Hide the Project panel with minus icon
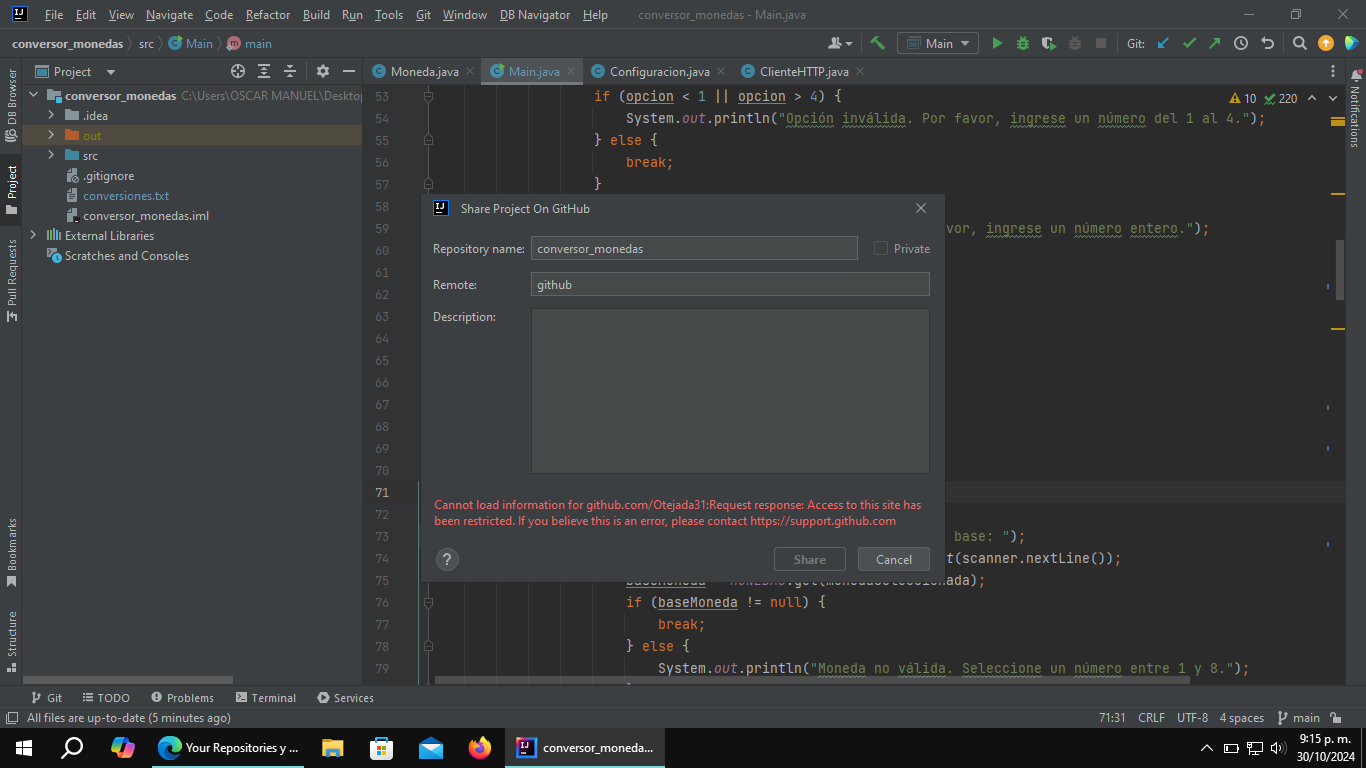The width and height of the screenshot is (1366, 768). pos(348,71)
